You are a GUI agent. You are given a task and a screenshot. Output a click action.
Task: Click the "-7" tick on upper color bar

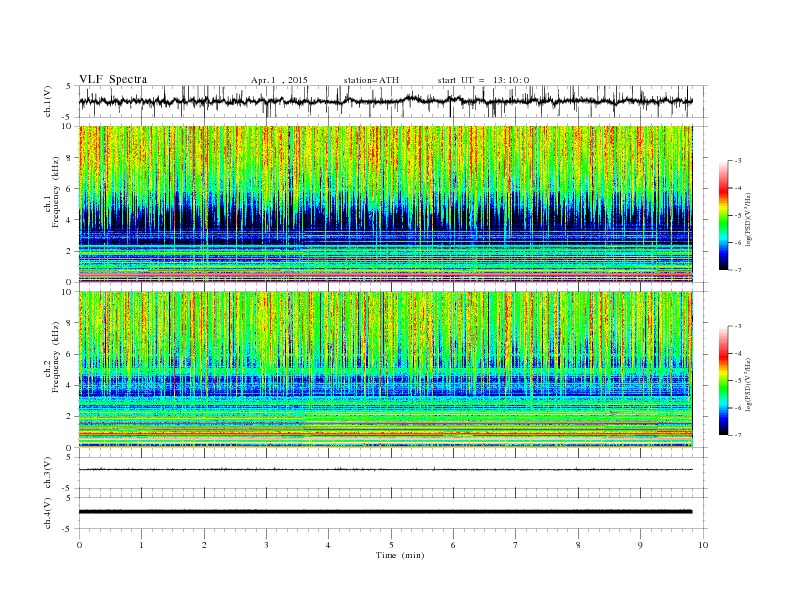(x=737, y=270)
